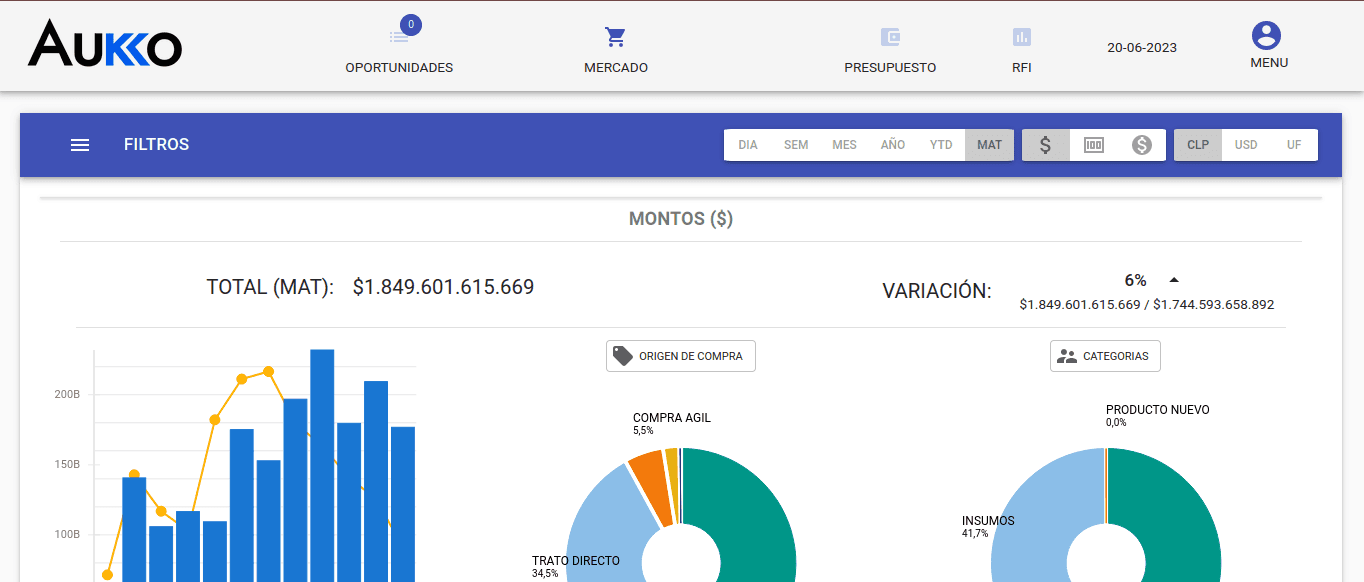Click the Origen de Compra button
This screenshot has width=1364, height=582.
click(681, 356)
